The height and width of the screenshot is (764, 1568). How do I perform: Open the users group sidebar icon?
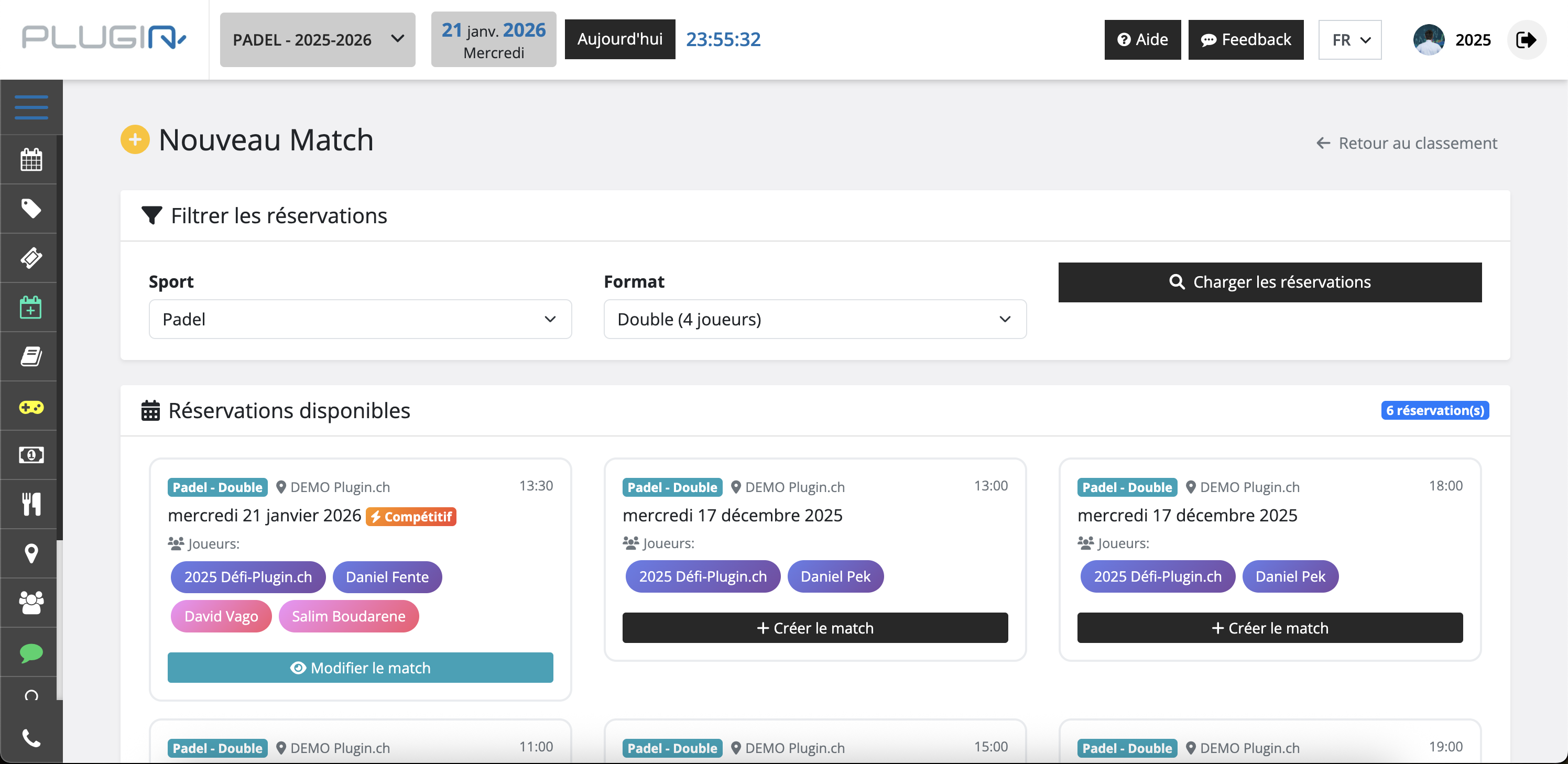tap(31, 602)
